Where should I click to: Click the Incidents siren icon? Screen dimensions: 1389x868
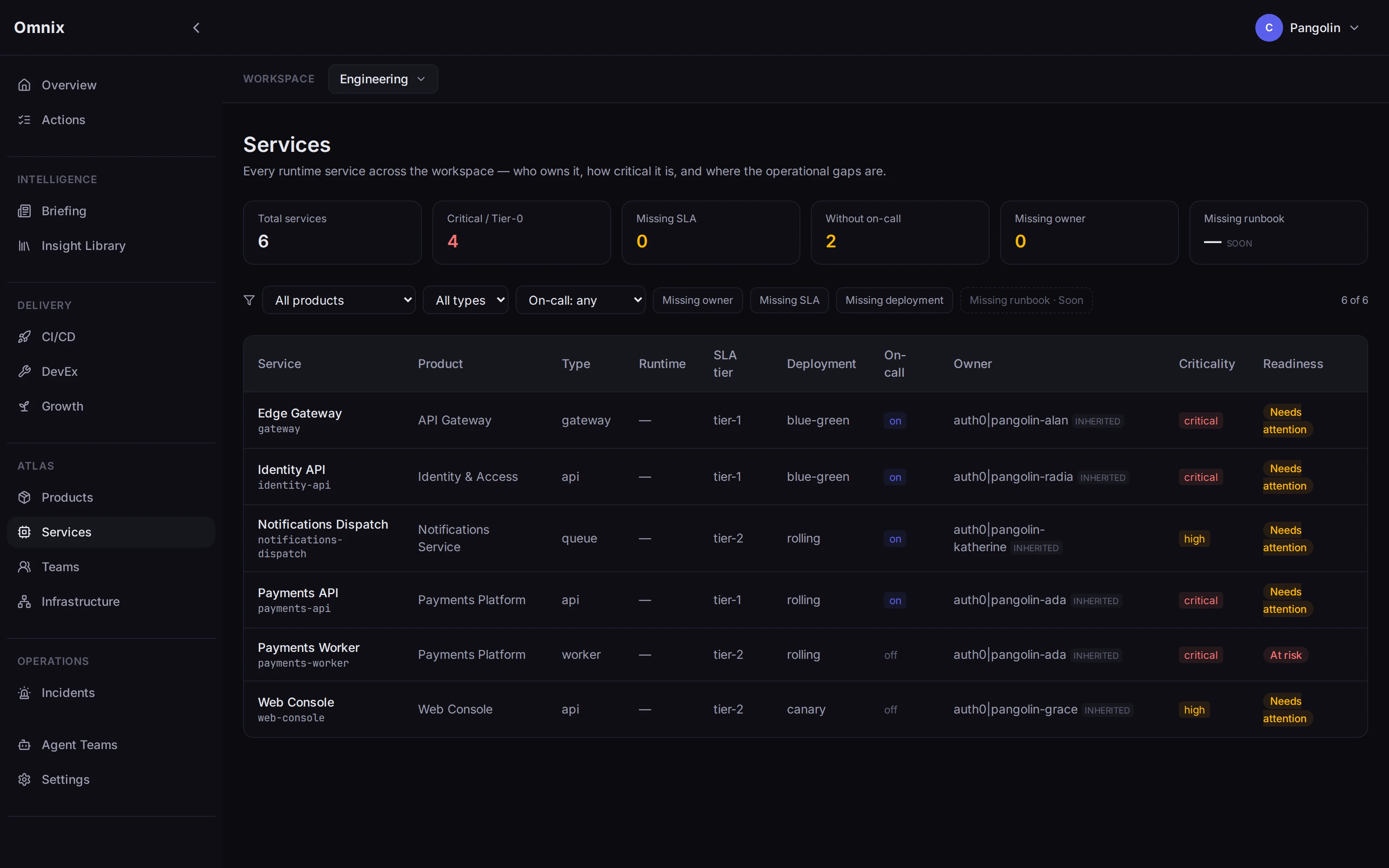tap(24, 693)
